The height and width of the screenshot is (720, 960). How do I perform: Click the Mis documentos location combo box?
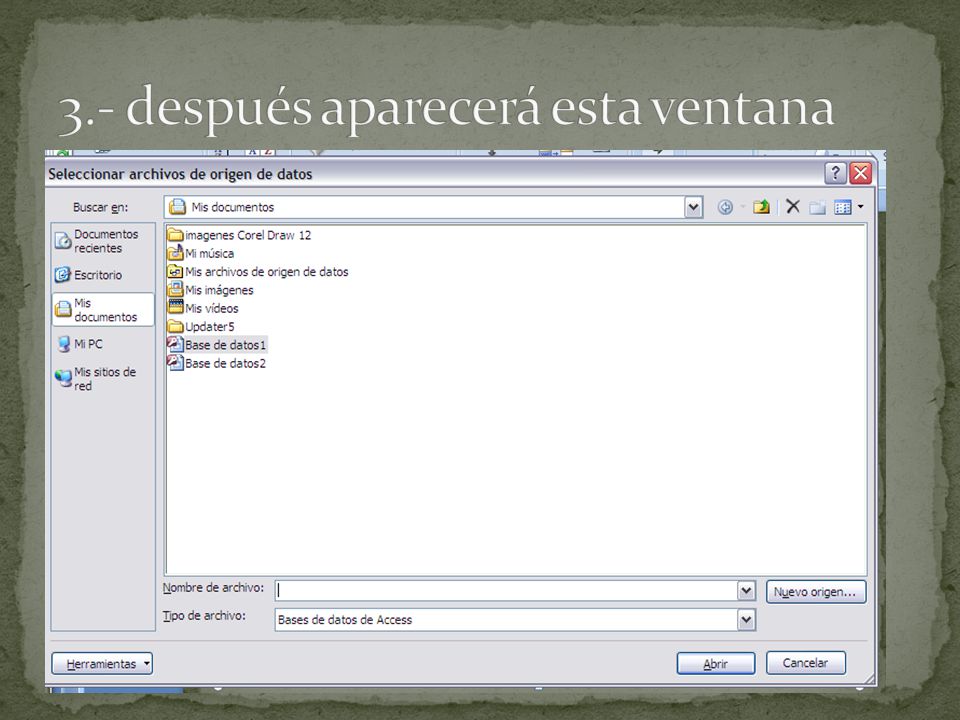[433, 208]
